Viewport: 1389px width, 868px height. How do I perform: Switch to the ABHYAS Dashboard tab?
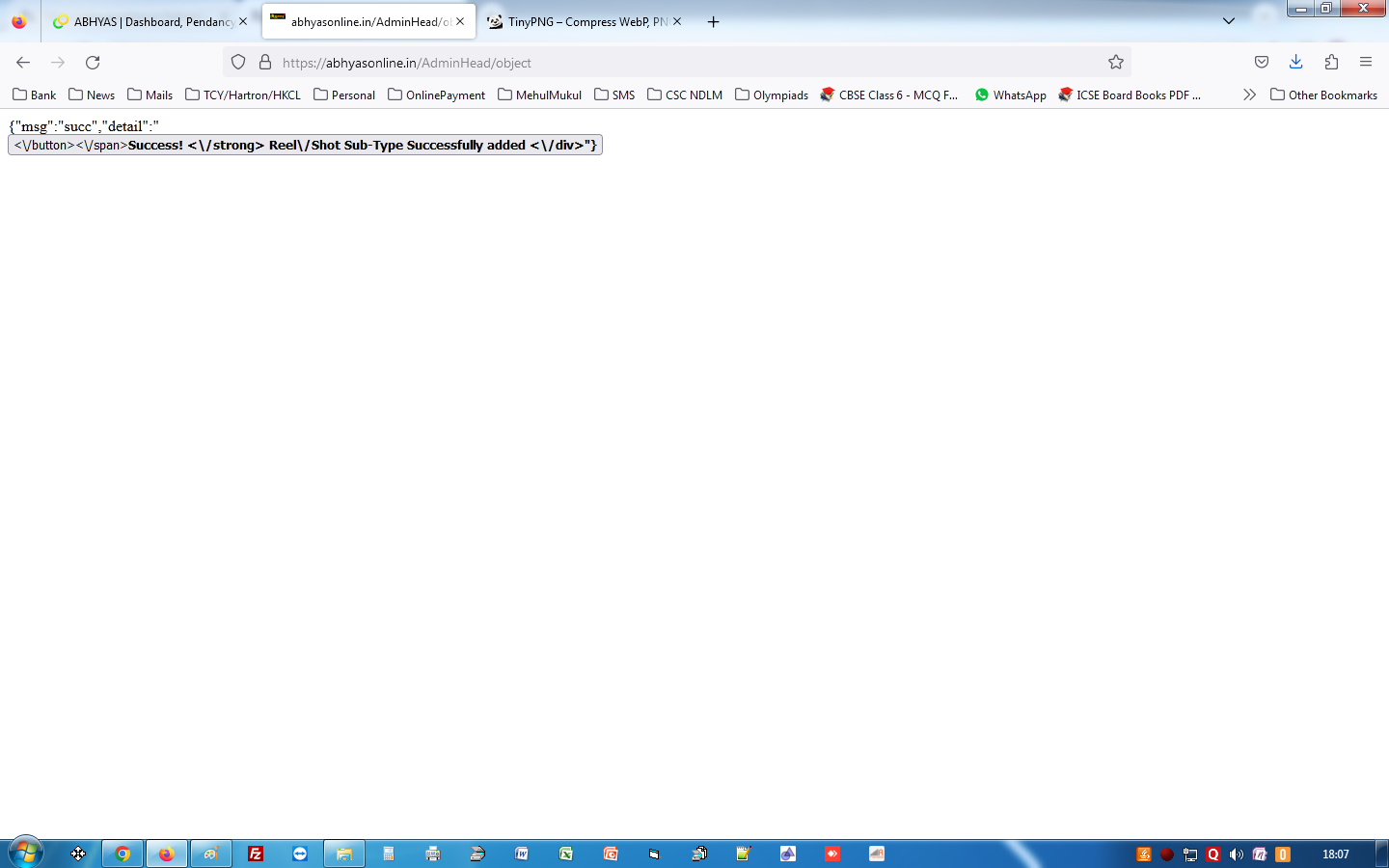(151, 21)
